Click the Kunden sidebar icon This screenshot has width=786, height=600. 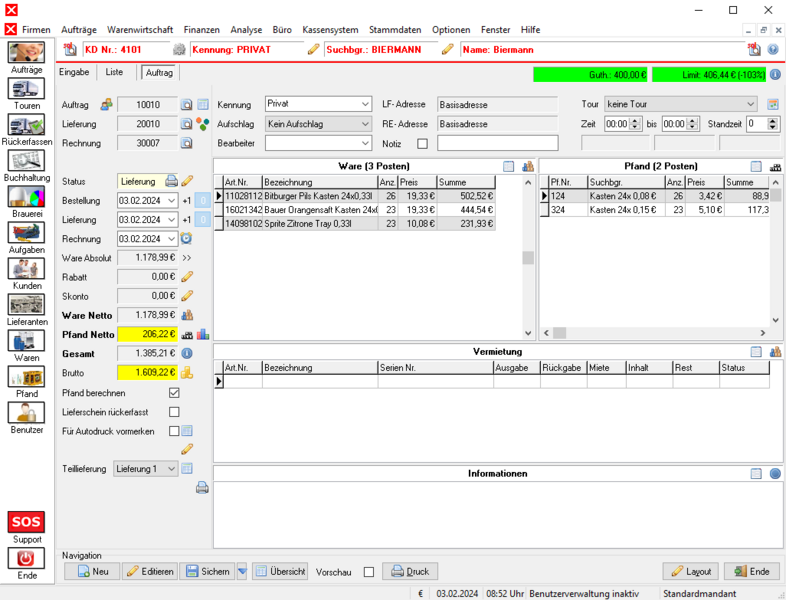[27, 268]
